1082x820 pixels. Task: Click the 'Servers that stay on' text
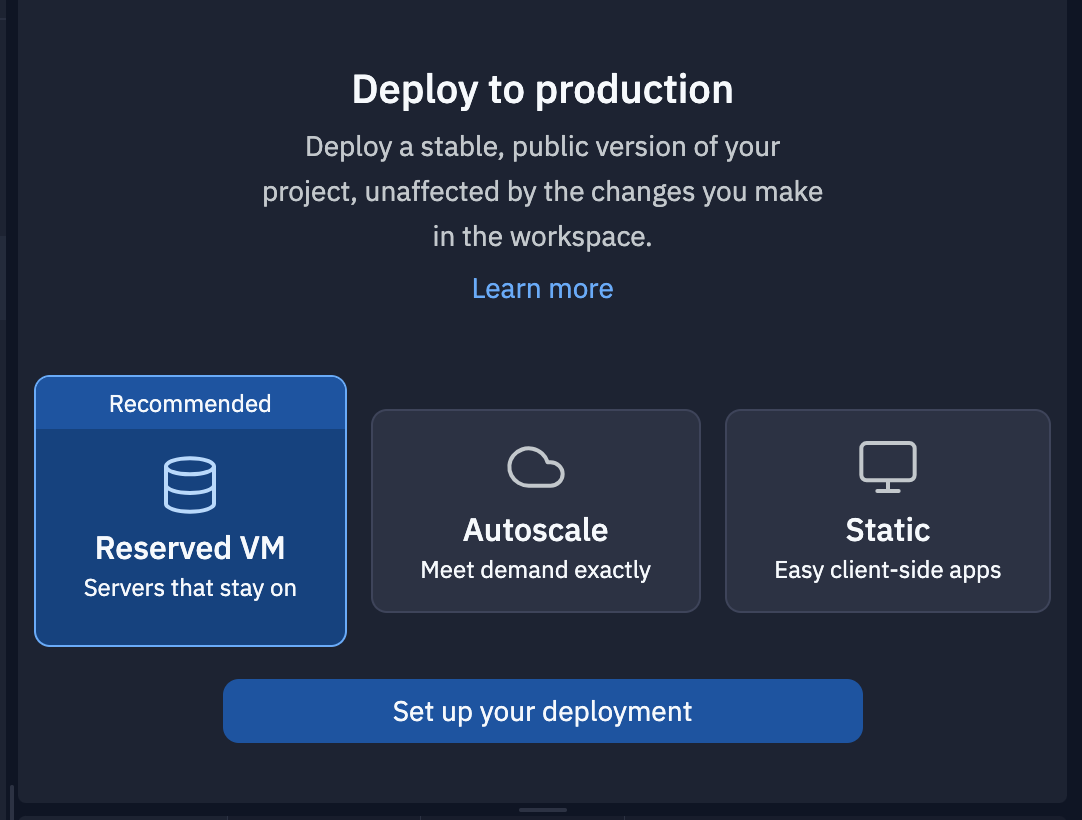(x=190, y=588)
